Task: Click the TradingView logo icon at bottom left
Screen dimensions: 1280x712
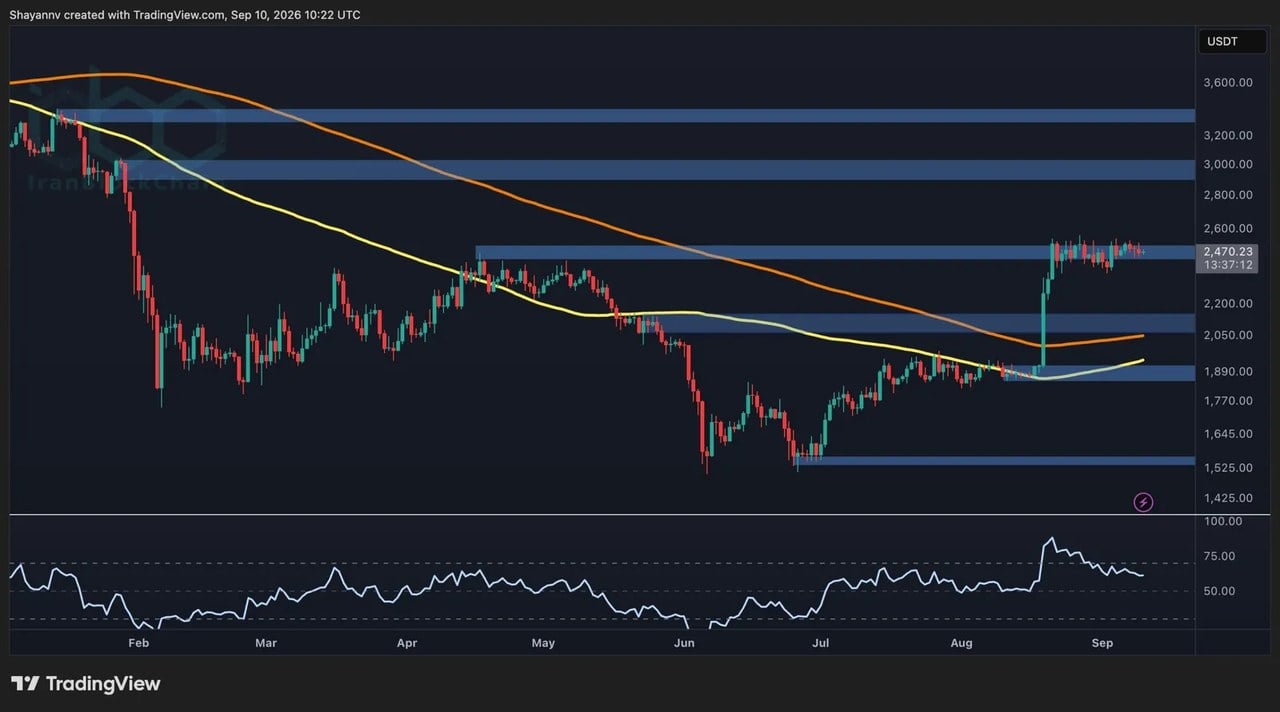Action: [x=25, y=684]
